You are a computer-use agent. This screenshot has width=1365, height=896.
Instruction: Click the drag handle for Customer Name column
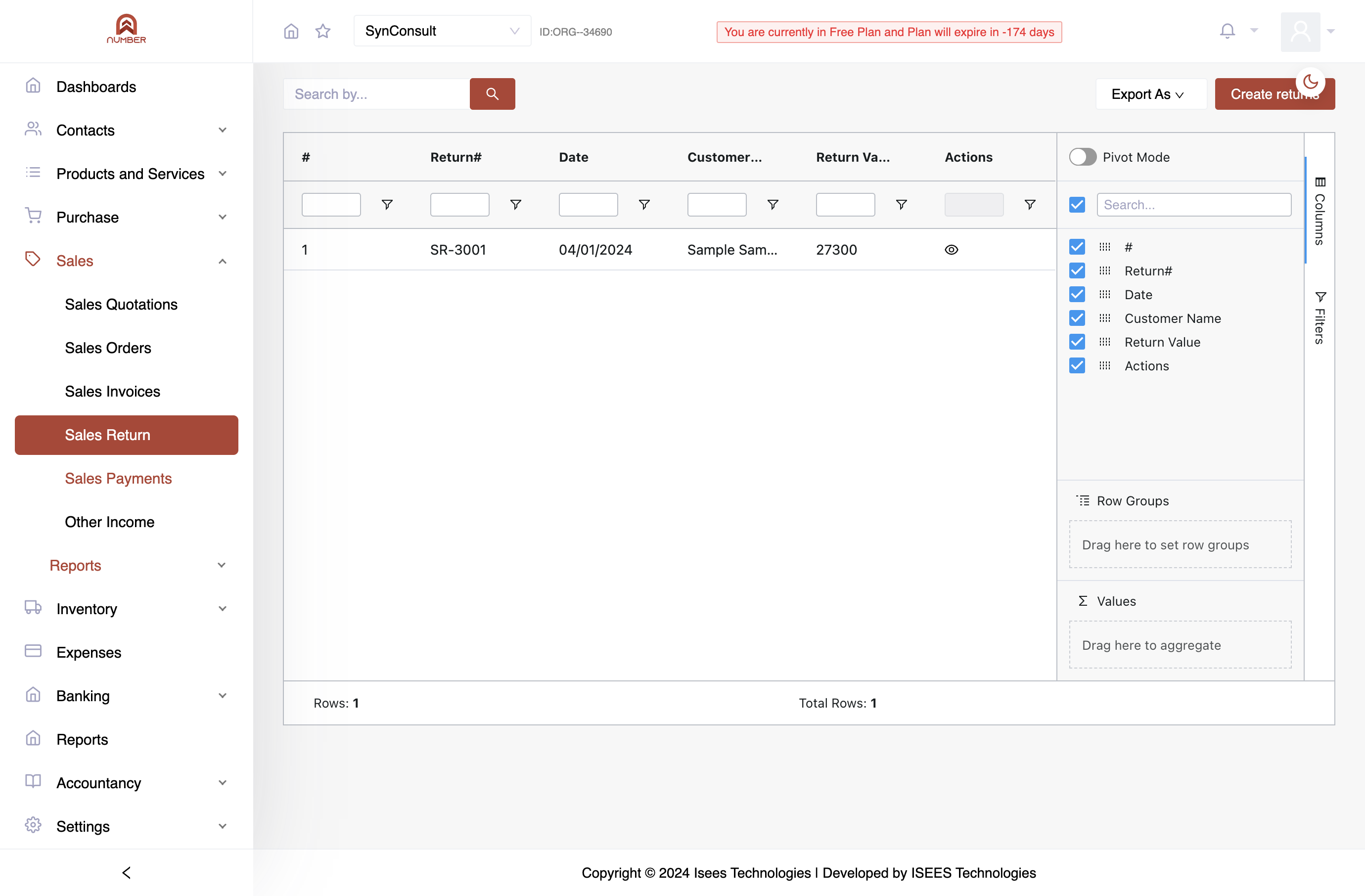click(x=1105, y=318)
